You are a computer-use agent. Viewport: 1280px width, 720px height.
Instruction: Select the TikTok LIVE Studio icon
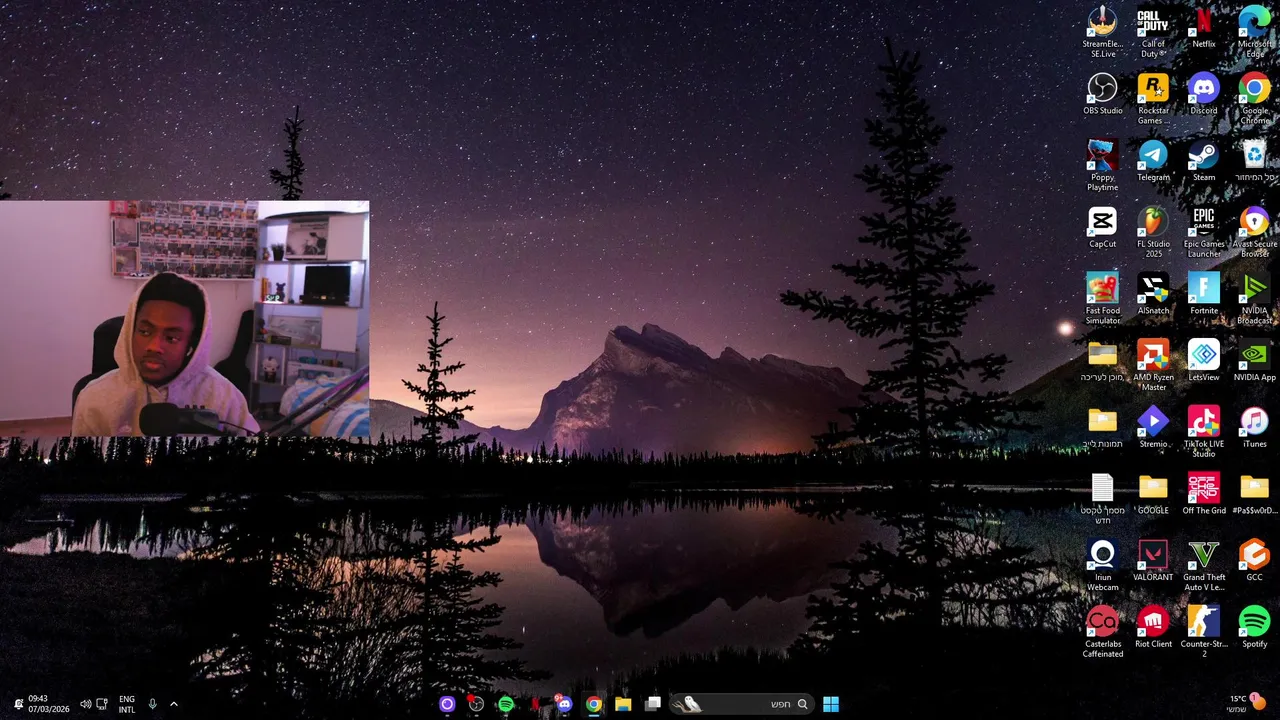(x=1204, y=432)
